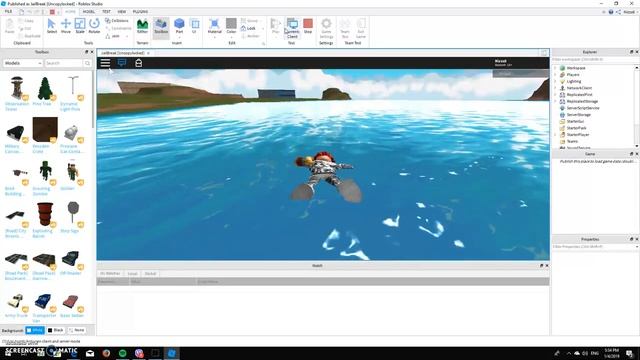Select ServerStorage in Explorer
This screenshot has height=360, width=640.
(x=579, y=115)
